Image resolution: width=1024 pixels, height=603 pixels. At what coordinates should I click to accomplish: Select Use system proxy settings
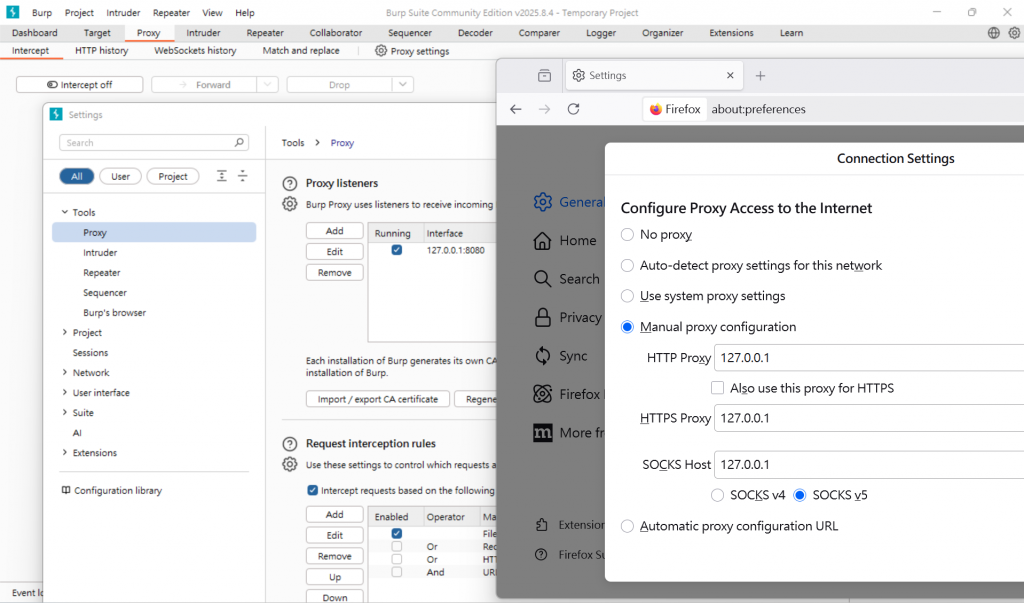tap(627, 296)
